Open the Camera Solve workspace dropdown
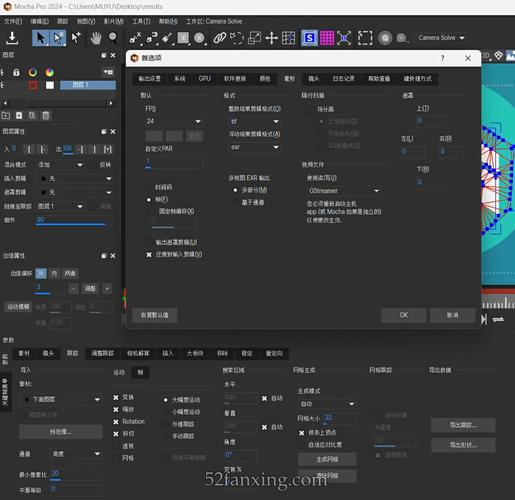This screenshot has height=500, width=515. [x=441, y=38]
